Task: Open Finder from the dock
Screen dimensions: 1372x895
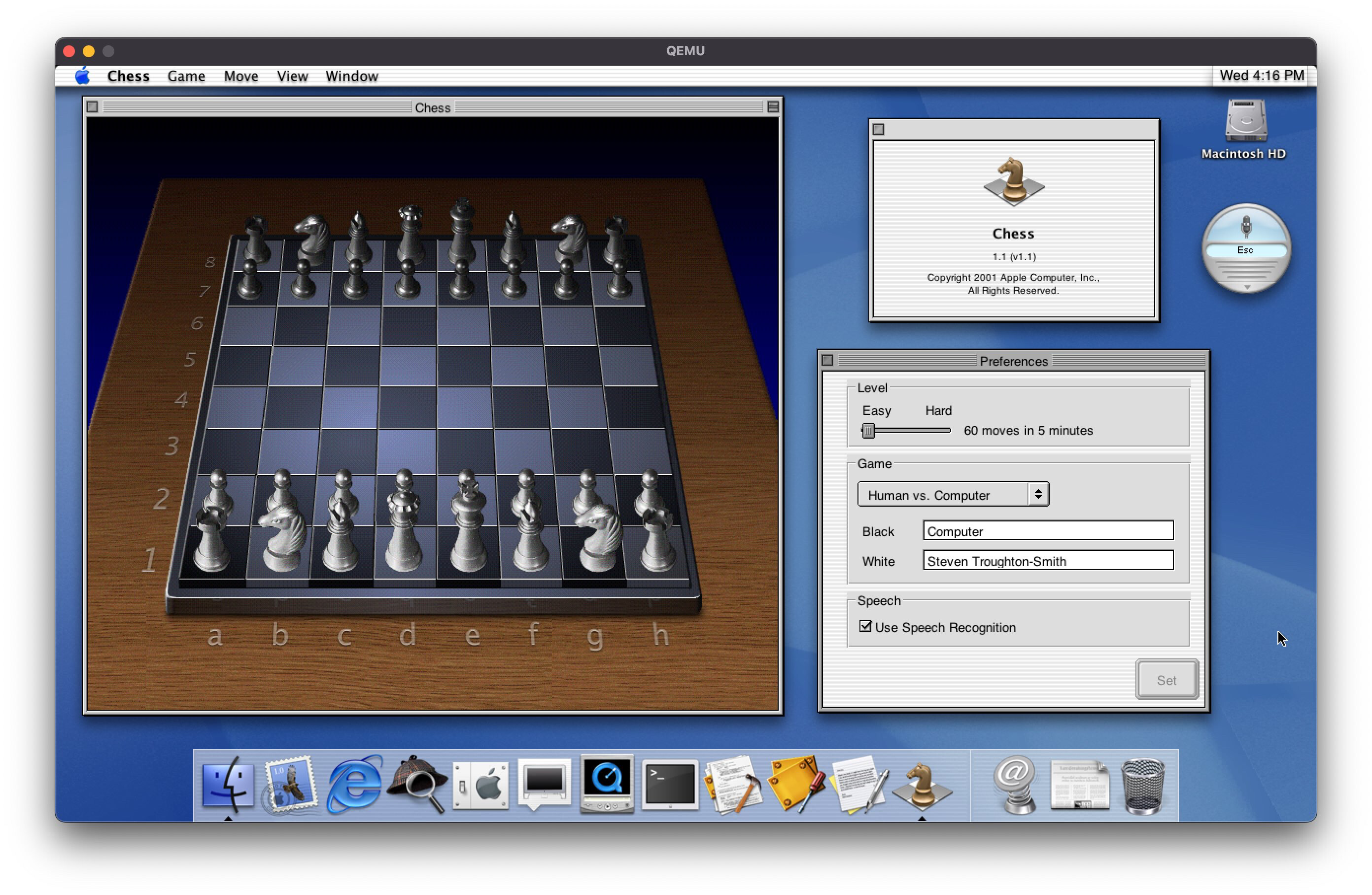Action: [x=228, y=785]
